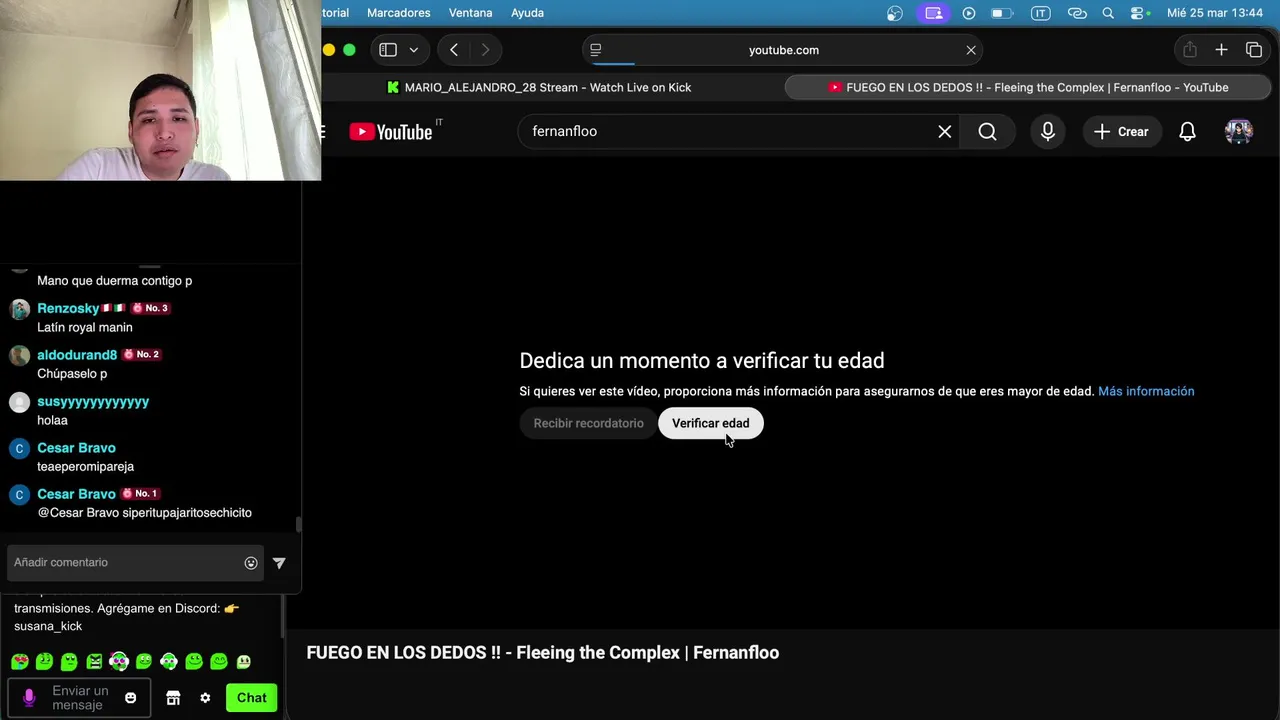The height and width of the screenshot is (720, 1280).
Task: Open the Now Playing menu bar icon
Action: (x=968, y=13)
